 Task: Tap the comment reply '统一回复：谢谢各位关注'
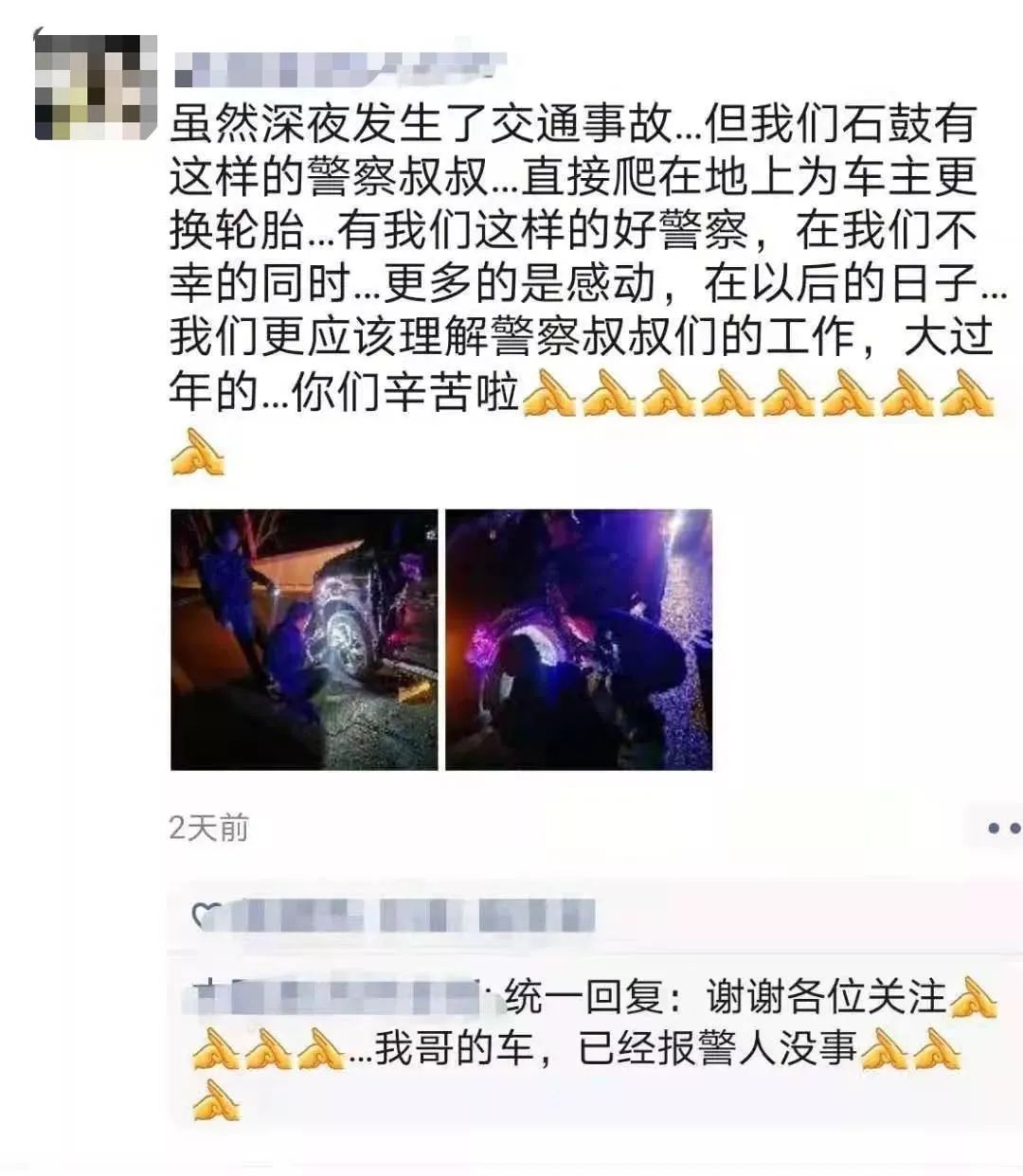(x=725, y=997)
